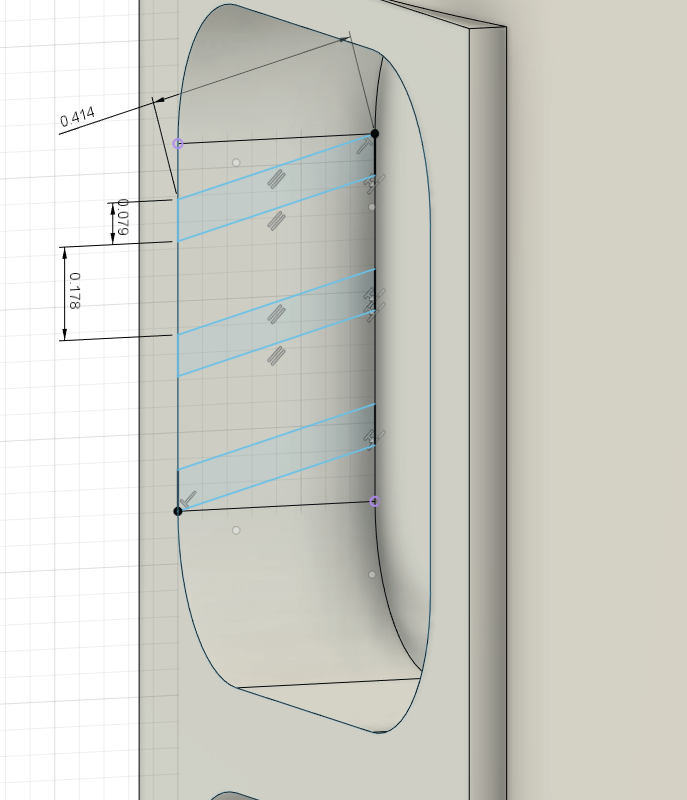Click the perpendicular constraint glyph near the bottom-left black point
Image resolution: width=687 pixels, height=800 pixels.
188,498
